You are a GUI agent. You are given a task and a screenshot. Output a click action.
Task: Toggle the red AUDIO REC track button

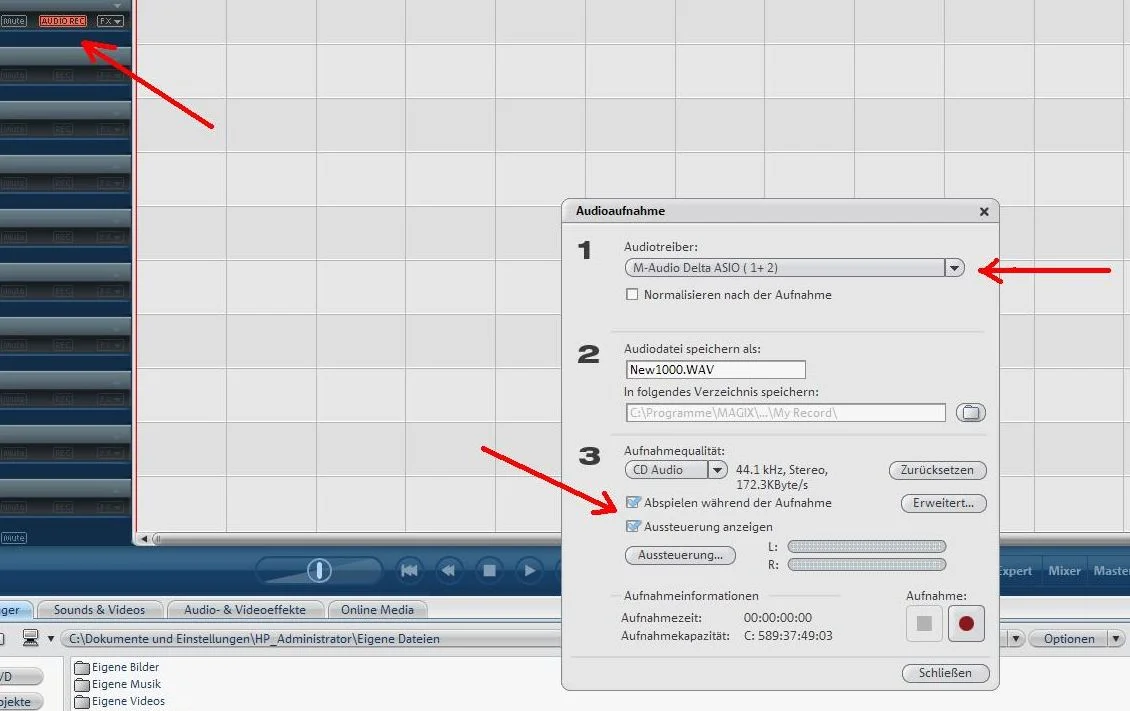pyautogui.click(x=63, y=21)
